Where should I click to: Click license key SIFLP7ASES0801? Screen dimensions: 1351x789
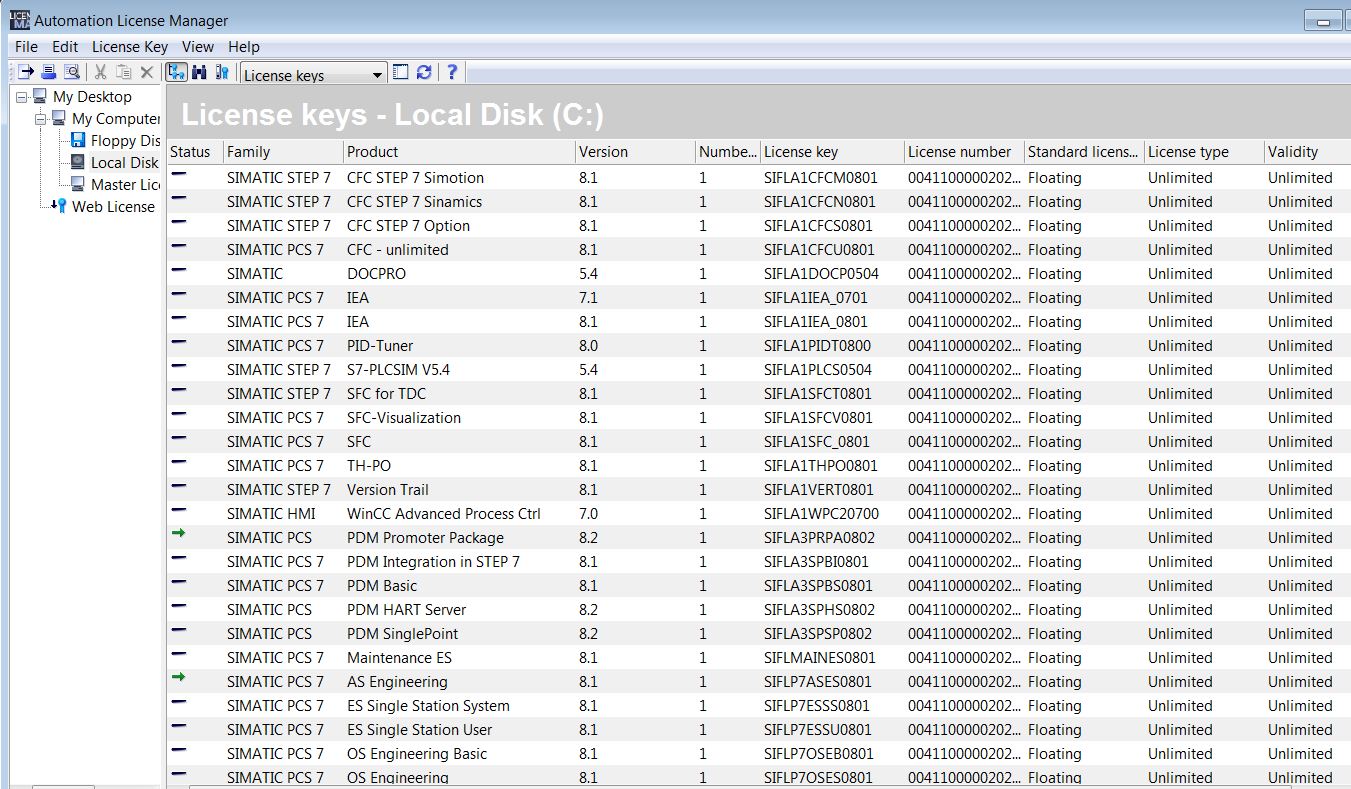coord(817,682)
